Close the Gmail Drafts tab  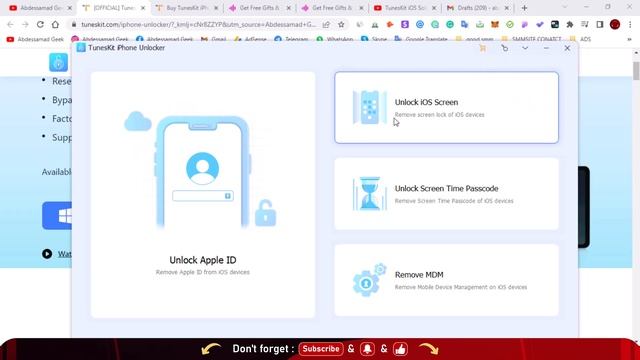click(x=507, y=8)
